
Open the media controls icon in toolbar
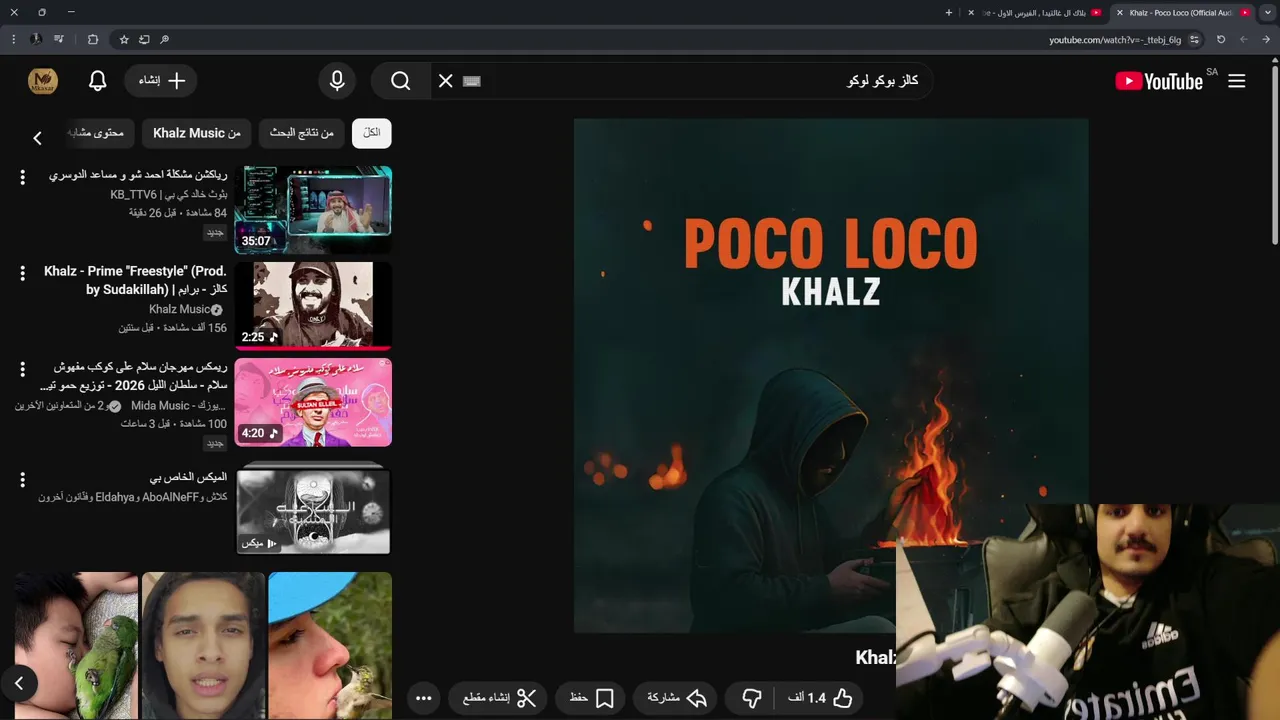[x=60, y=39]
